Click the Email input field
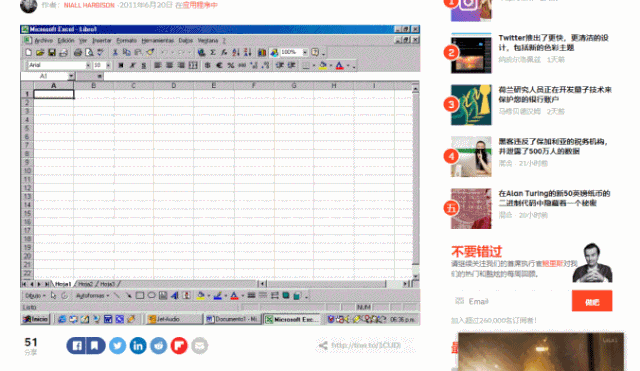 [511, 301]
